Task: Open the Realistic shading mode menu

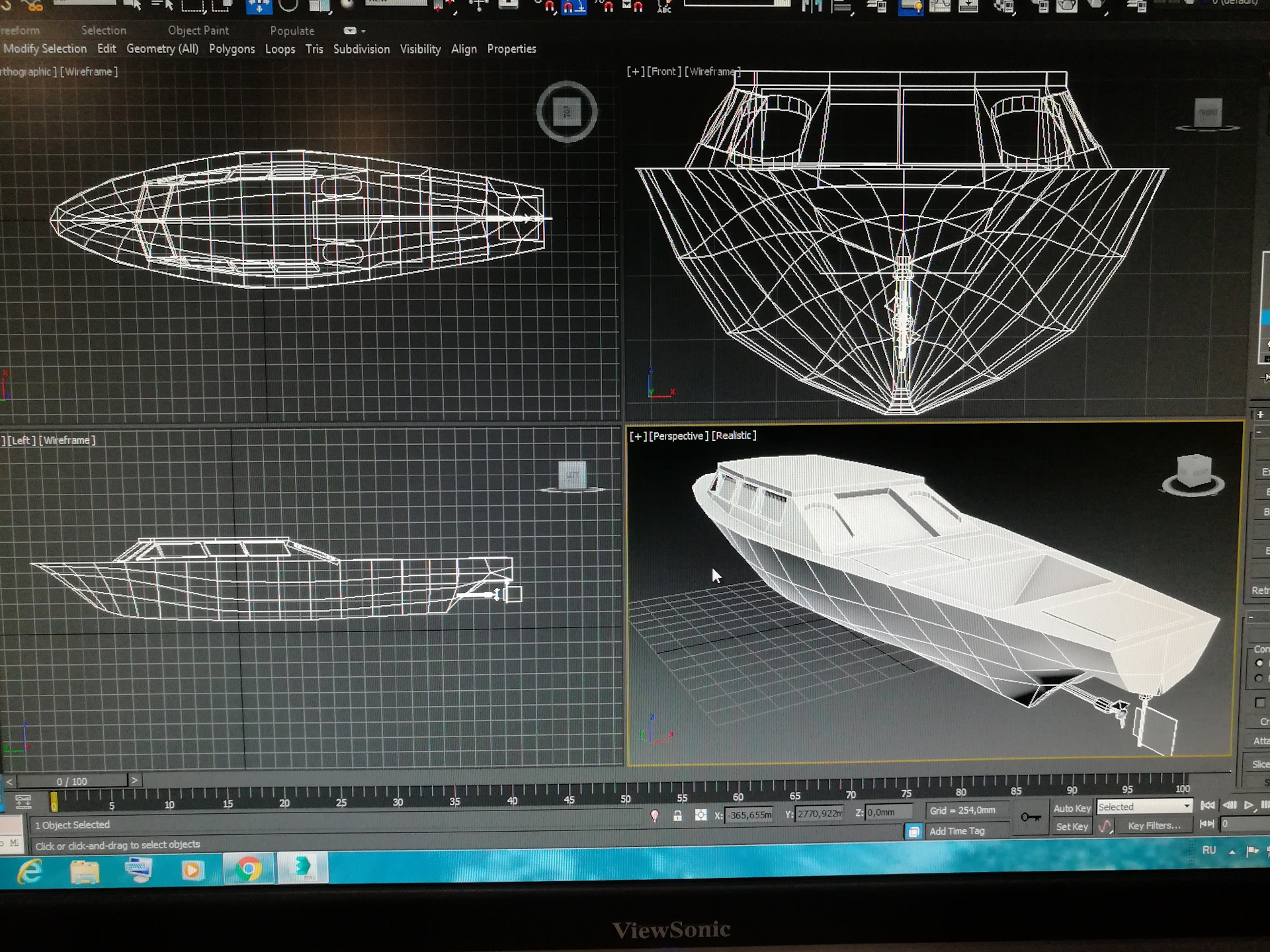Action: click(x=734, y=436)
